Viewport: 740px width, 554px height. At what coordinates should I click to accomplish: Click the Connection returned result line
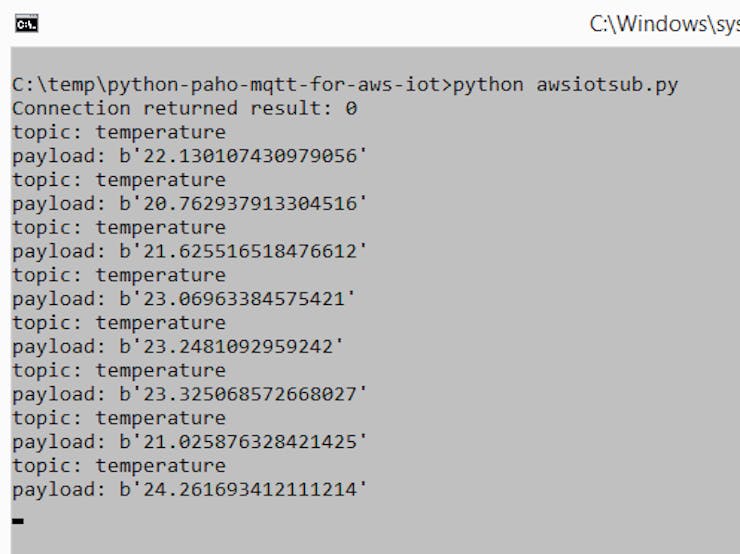point(185,109)
